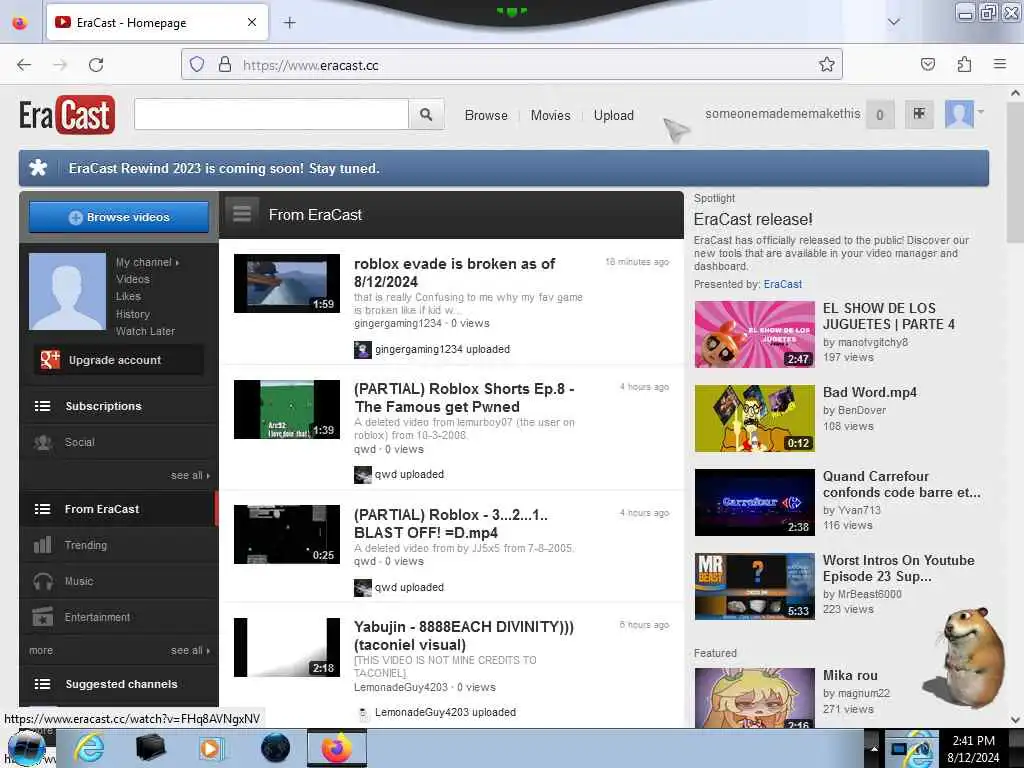
Task: Click see all under Social section
Action: point(190,475)
